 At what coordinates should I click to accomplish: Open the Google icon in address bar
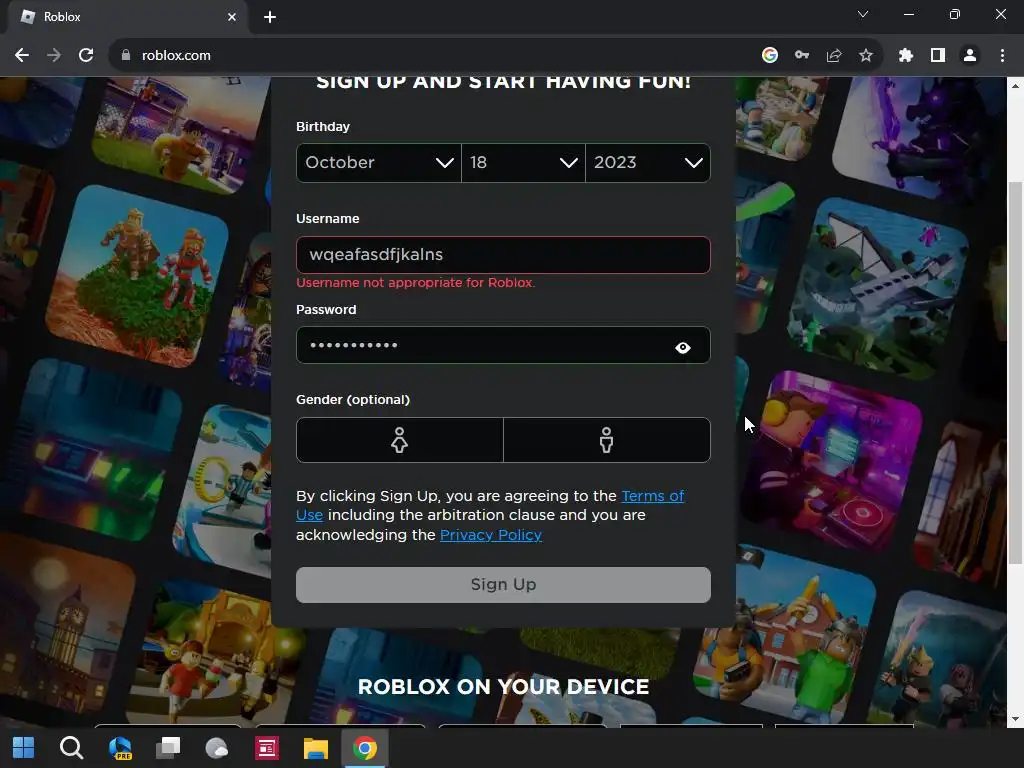(x=770, y=56)
